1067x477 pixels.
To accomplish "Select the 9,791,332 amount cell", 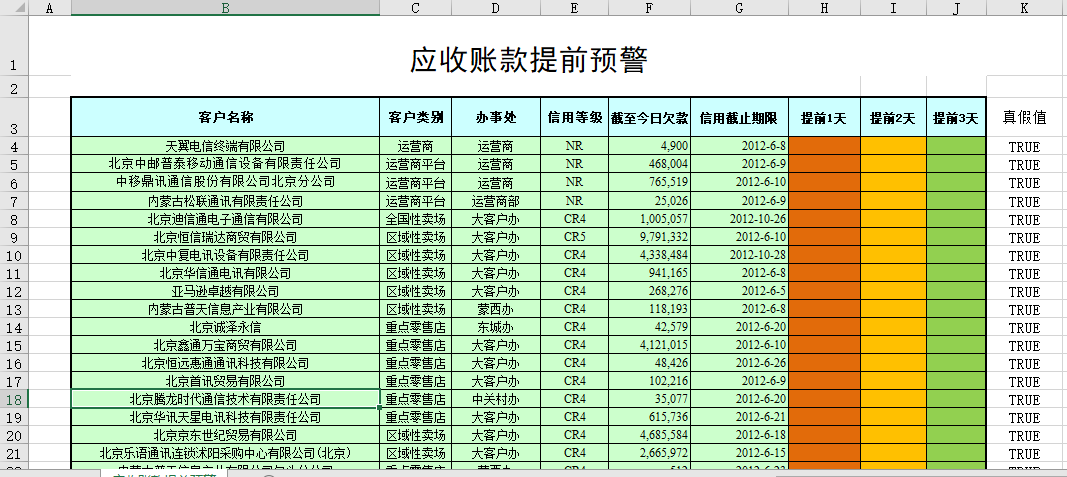I will [649, 237].
